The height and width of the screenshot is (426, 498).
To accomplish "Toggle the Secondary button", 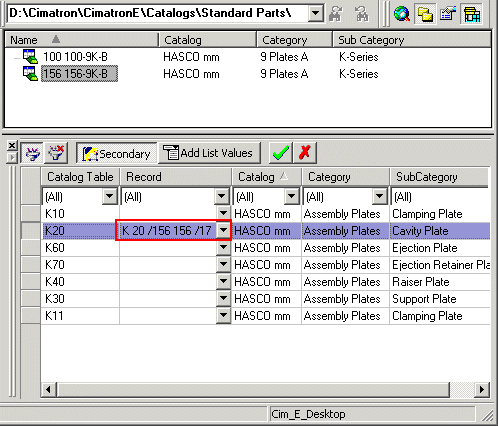I will [x=116, y=153].
